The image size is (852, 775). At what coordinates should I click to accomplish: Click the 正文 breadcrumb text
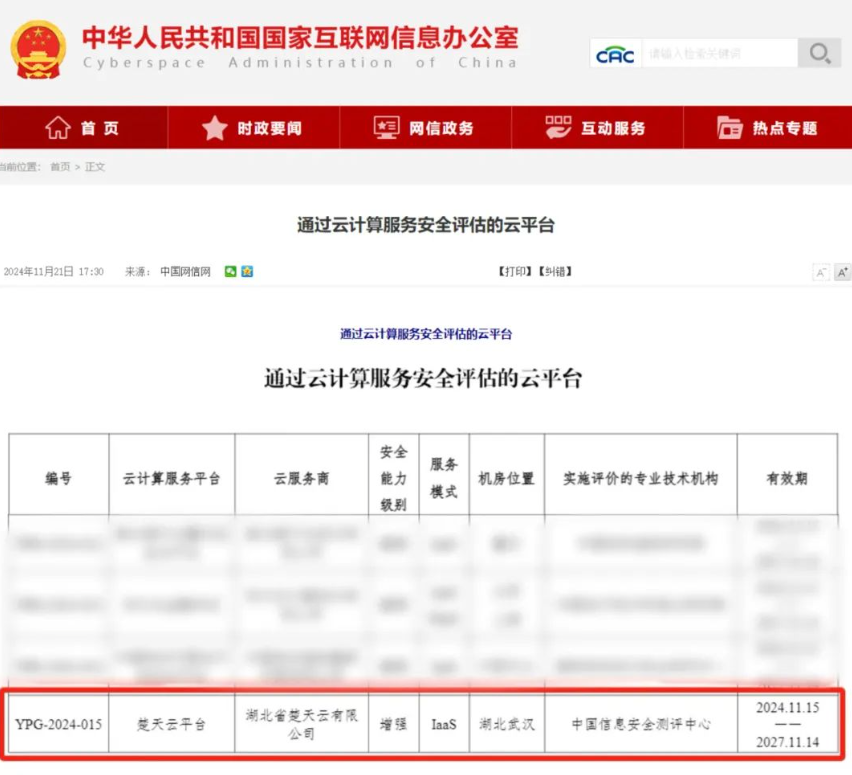click(95, 167)
